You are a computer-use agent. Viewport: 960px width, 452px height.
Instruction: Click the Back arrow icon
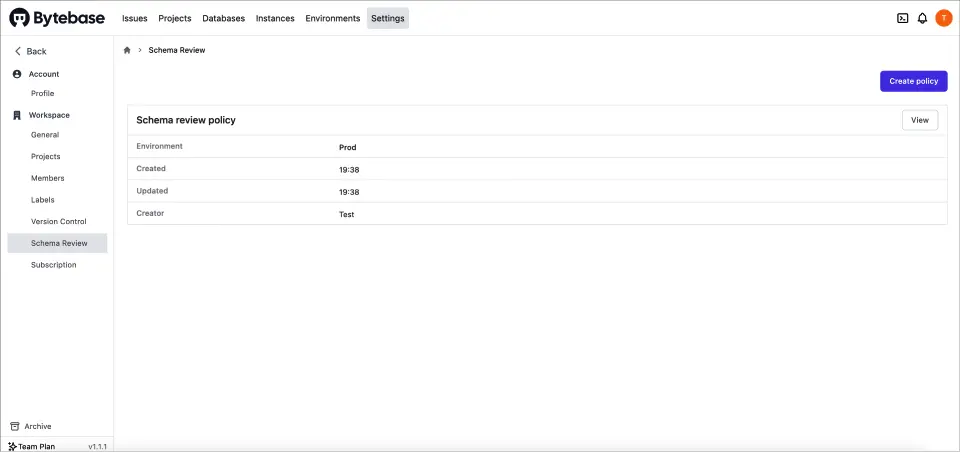coord(17,51)
